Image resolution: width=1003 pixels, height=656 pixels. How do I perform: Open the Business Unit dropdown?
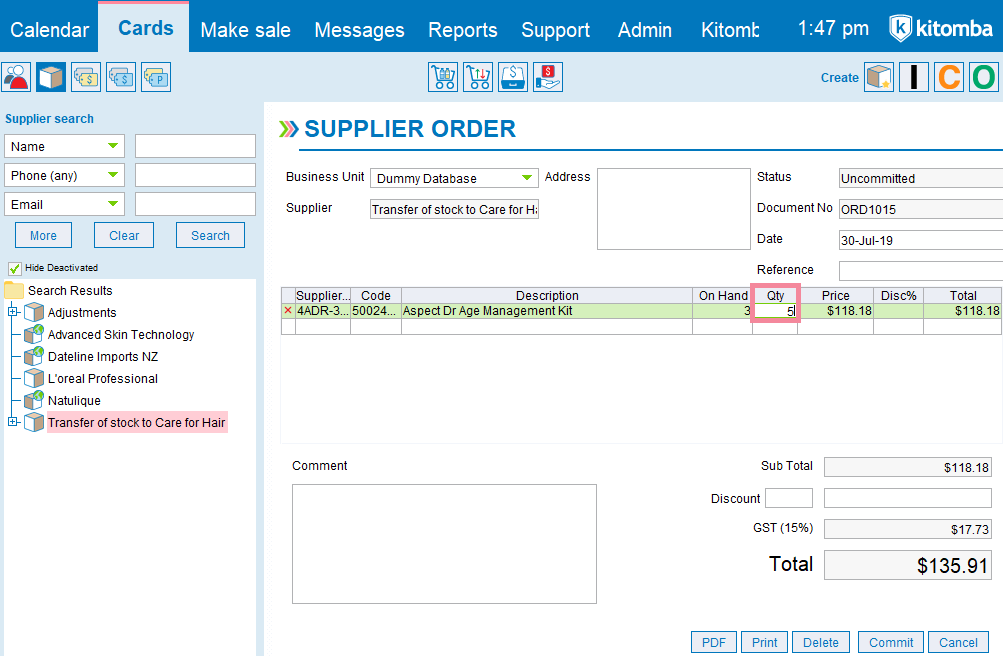point(454,178)
